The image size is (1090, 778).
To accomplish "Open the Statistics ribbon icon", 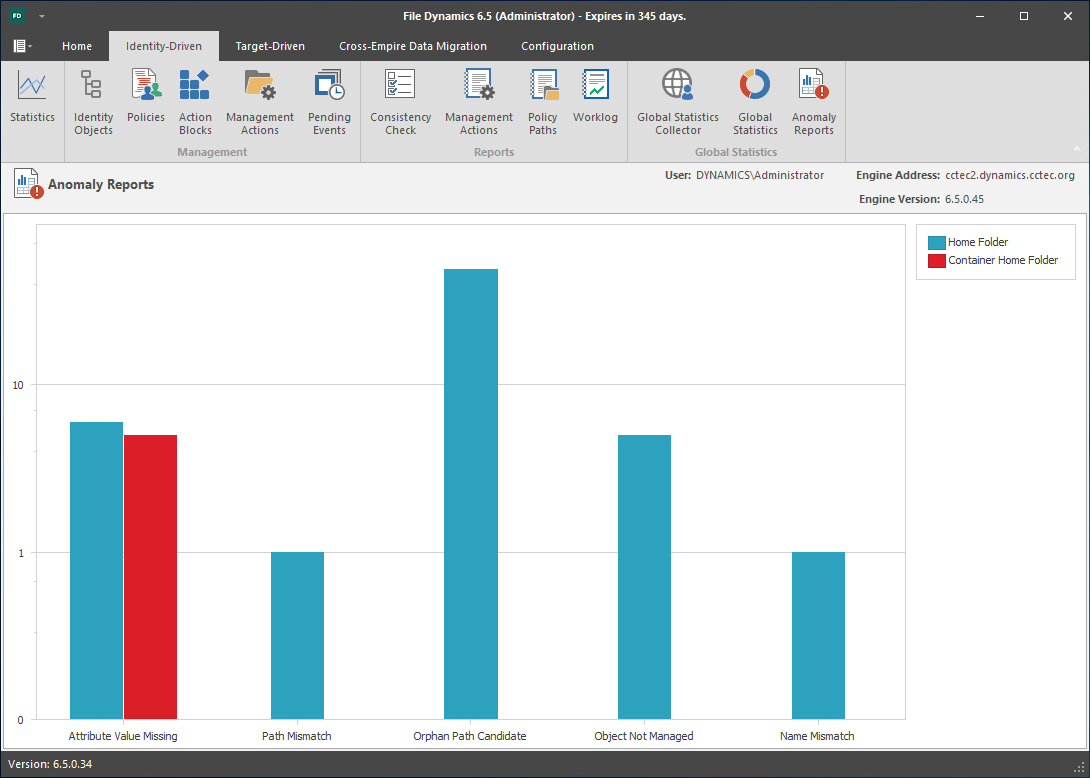I will 32,98.
